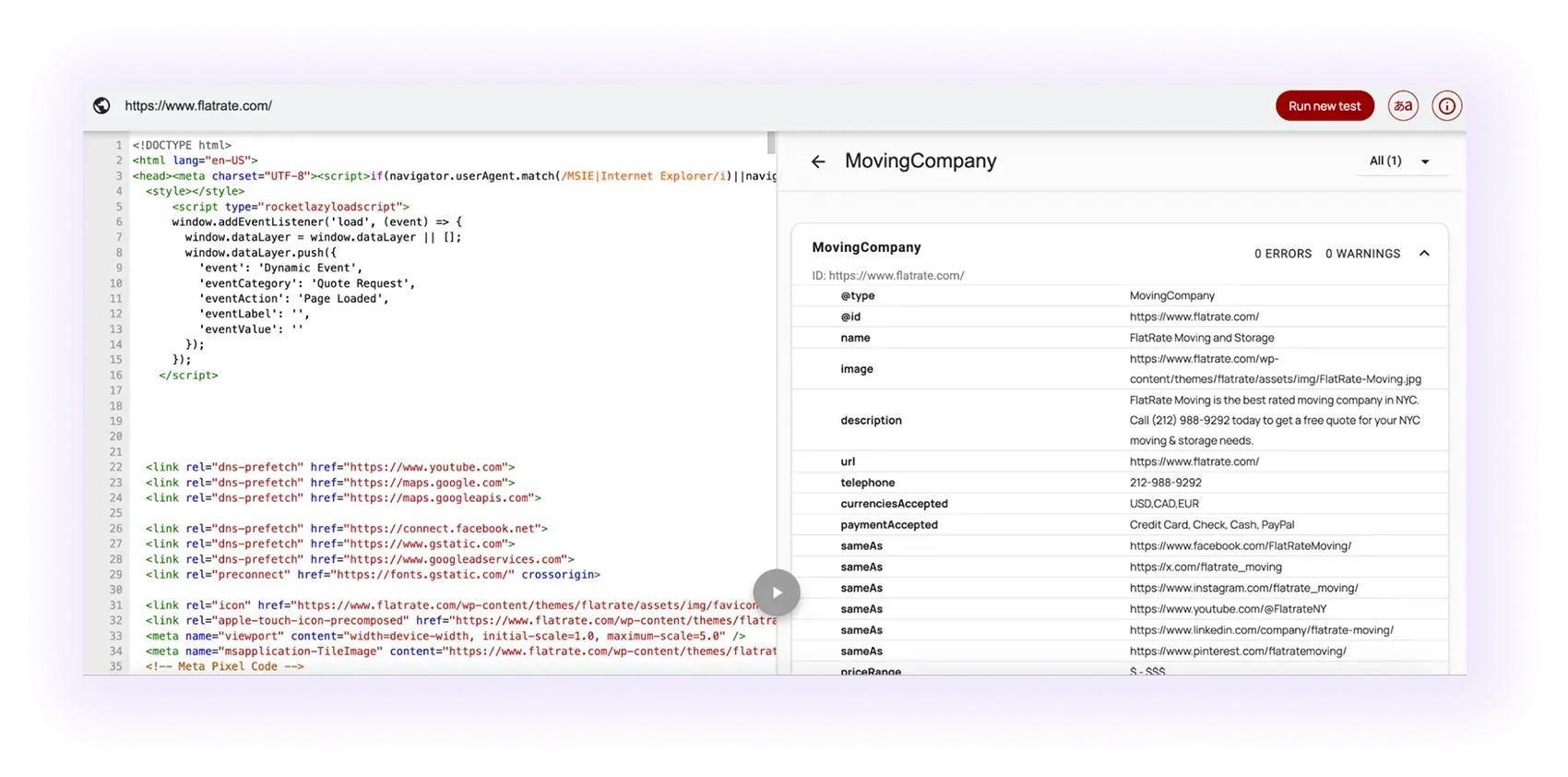
Task: Click the sameAs x.com URL value
Action: [x=1206, y=568]
